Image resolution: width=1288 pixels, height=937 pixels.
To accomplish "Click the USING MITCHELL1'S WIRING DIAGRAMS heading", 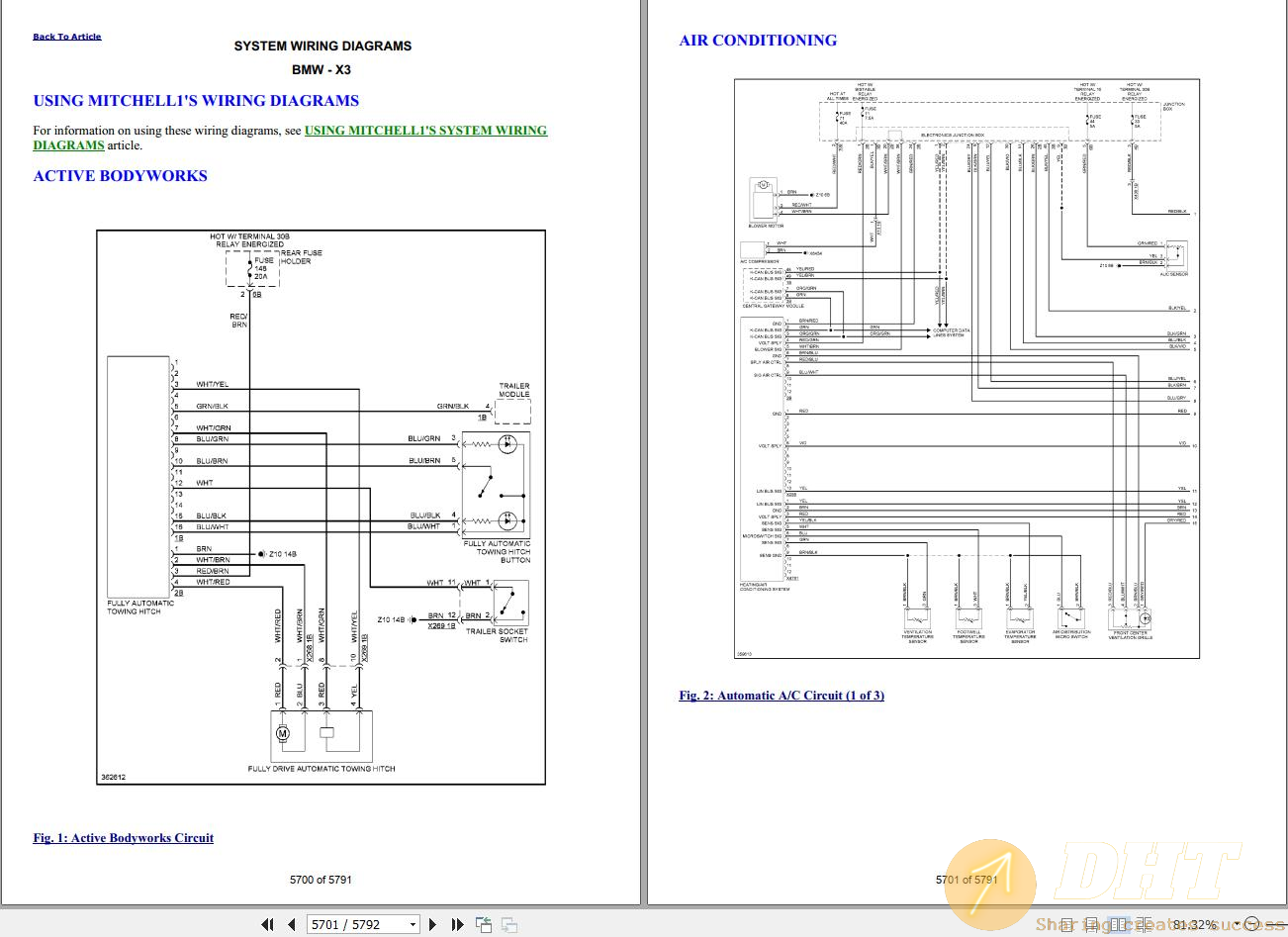I will [196, 101].
